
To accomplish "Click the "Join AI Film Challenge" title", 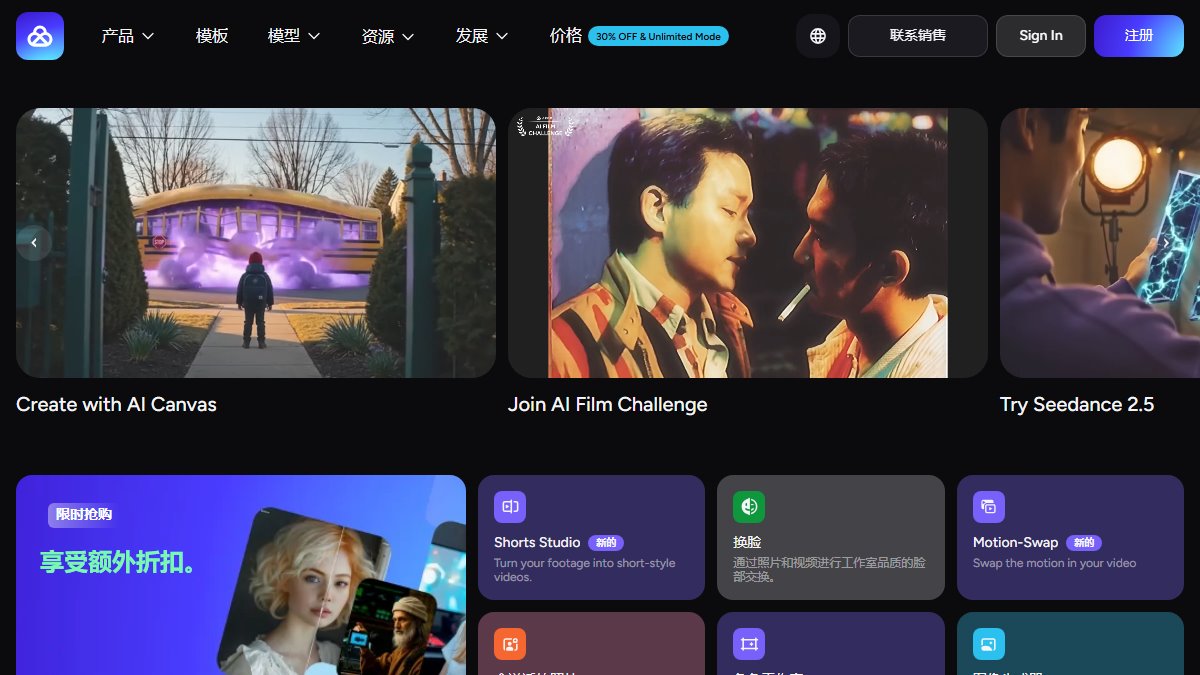I will [608, 405].
